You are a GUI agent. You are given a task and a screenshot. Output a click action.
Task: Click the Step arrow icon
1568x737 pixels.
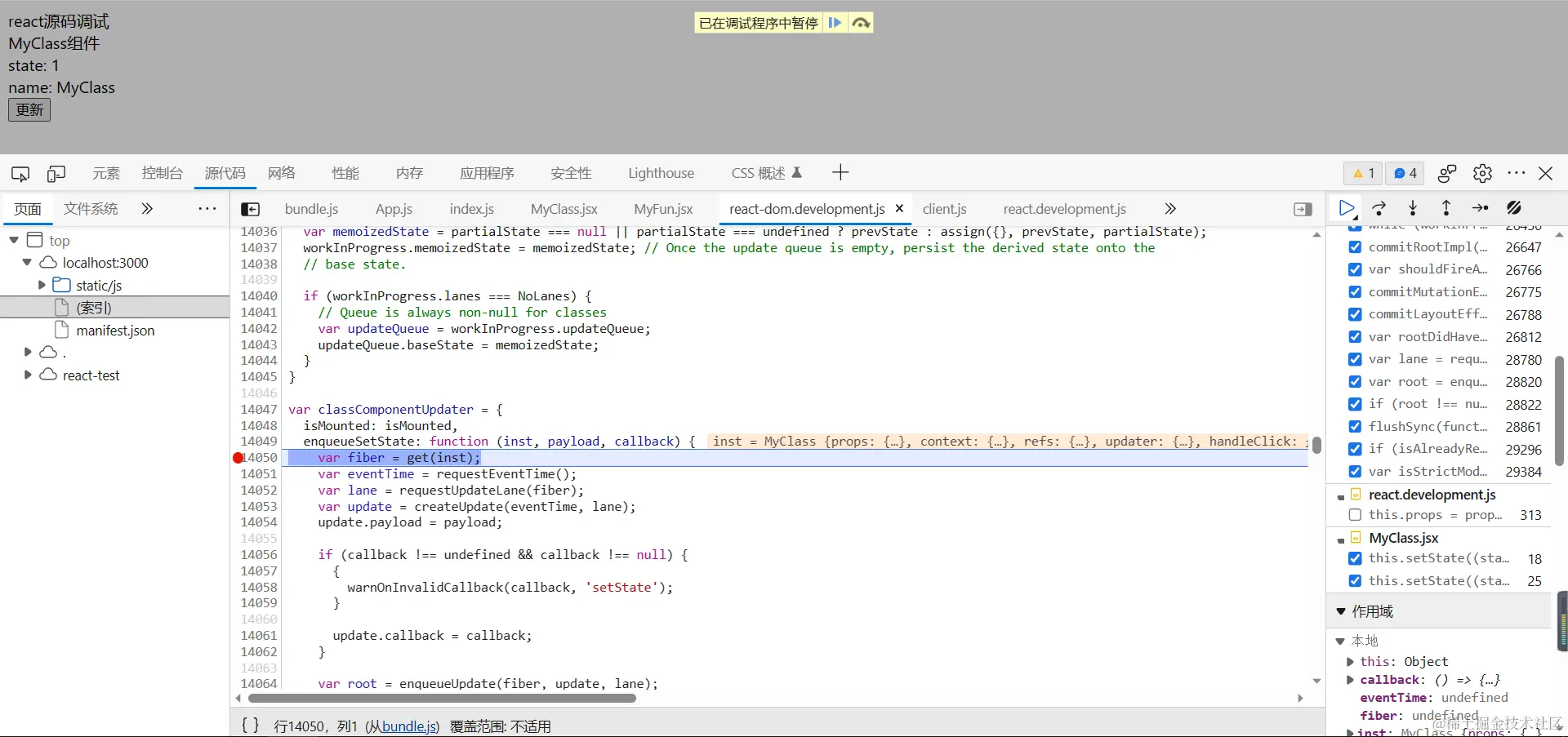point(1480,208)
